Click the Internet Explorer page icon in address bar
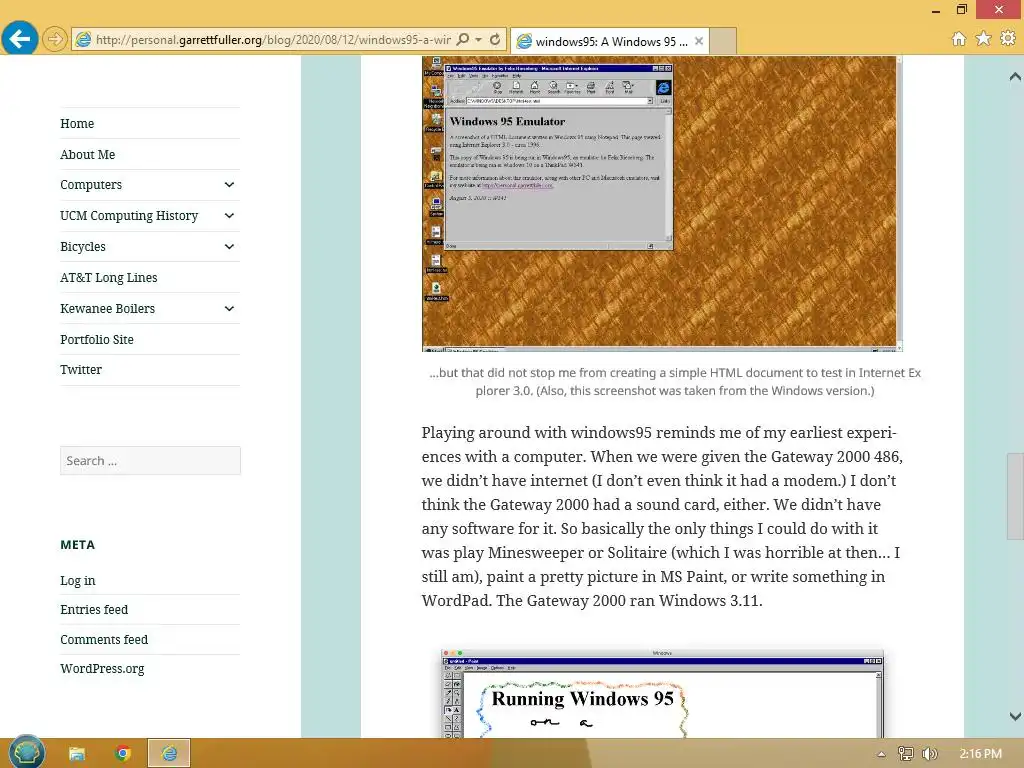This screenshot has height=768, width=1024. [x=84, y=40]
